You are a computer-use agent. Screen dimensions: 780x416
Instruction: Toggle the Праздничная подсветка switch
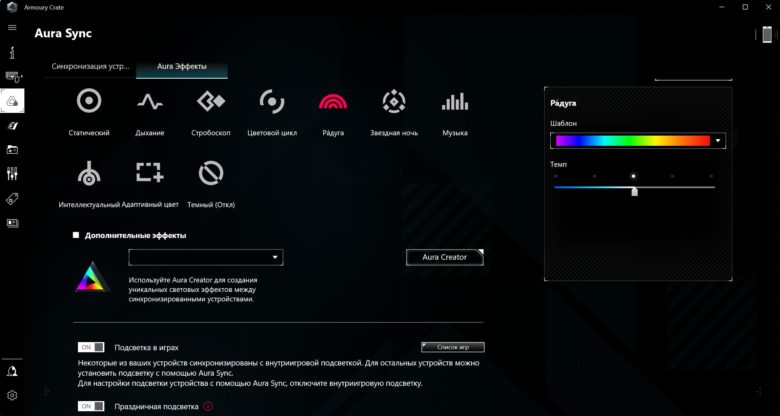pyautogui.click(x=91, y=407)
